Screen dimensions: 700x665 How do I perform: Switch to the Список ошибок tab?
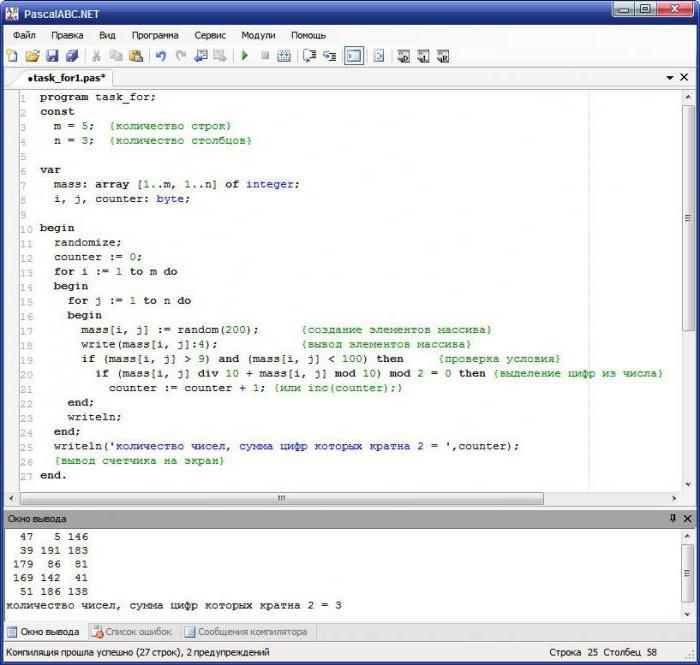132,632
